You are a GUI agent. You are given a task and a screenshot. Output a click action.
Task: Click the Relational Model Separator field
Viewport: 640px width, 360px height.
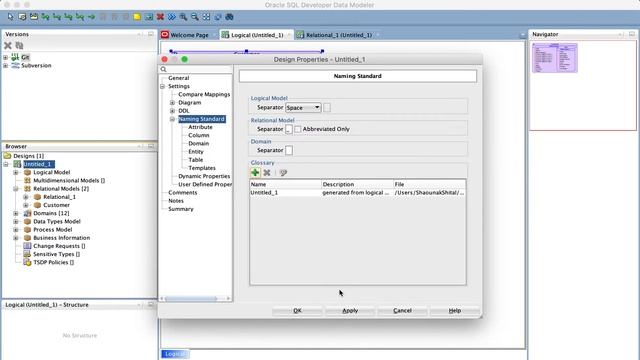(x=289, y=129)
